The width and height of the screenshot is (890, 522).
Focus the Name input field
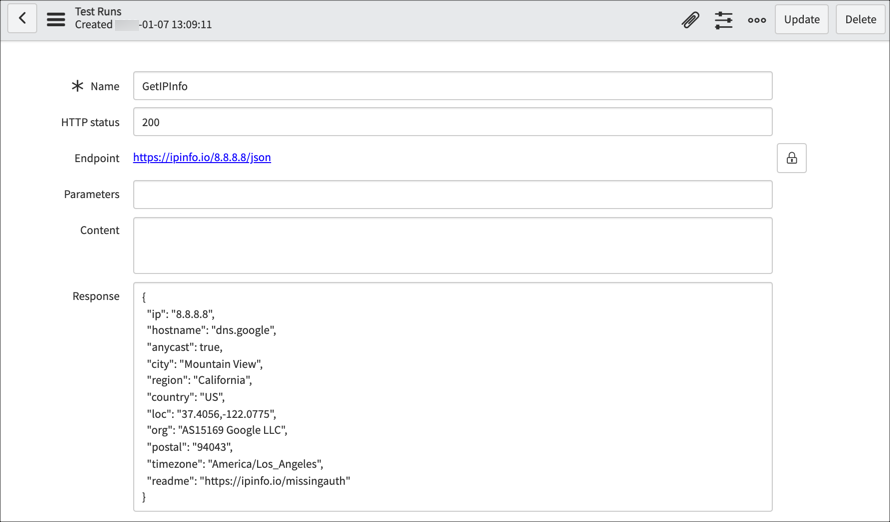[x=453, y=86]
